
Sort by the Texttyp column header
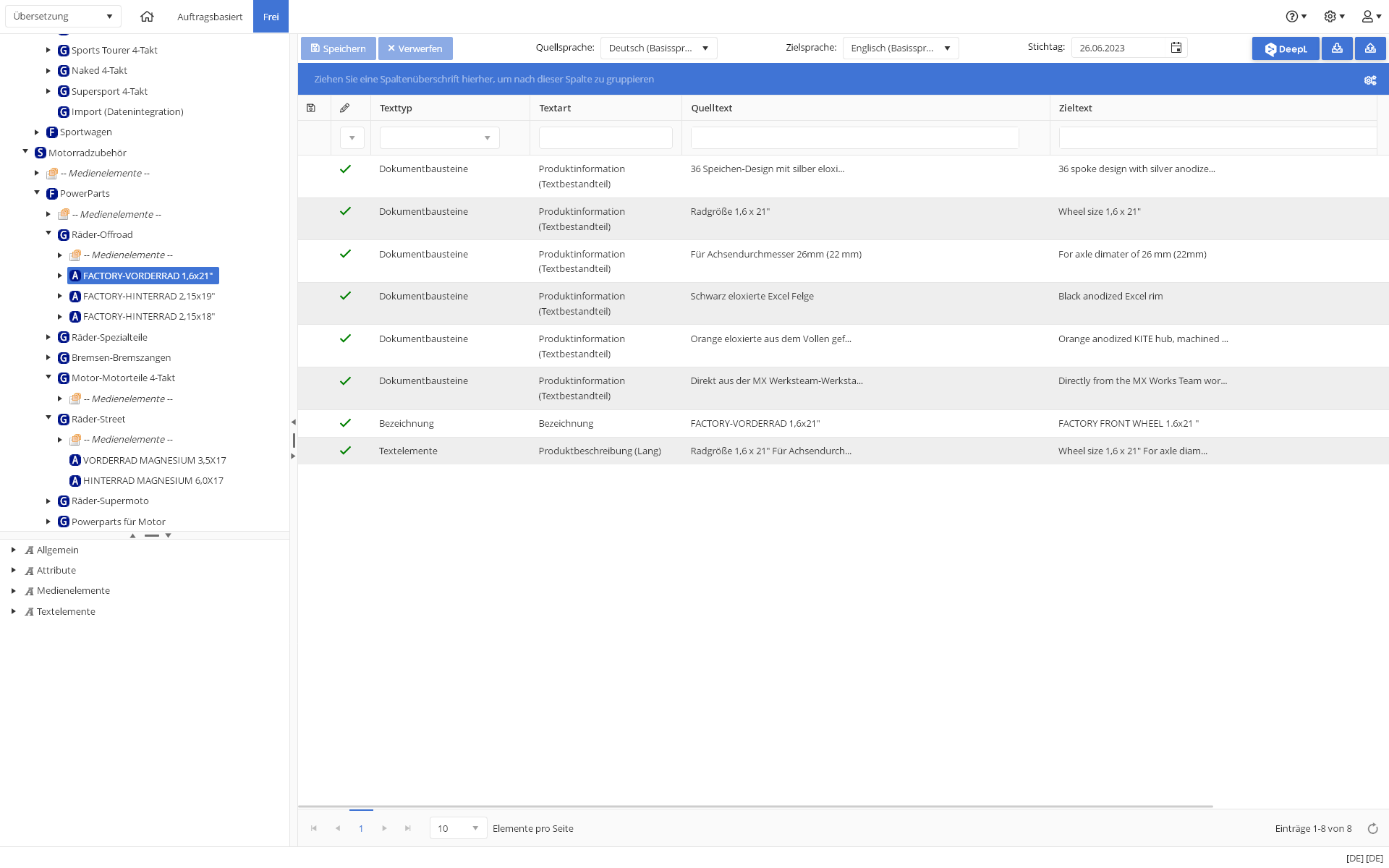click(x=396, y=108)
